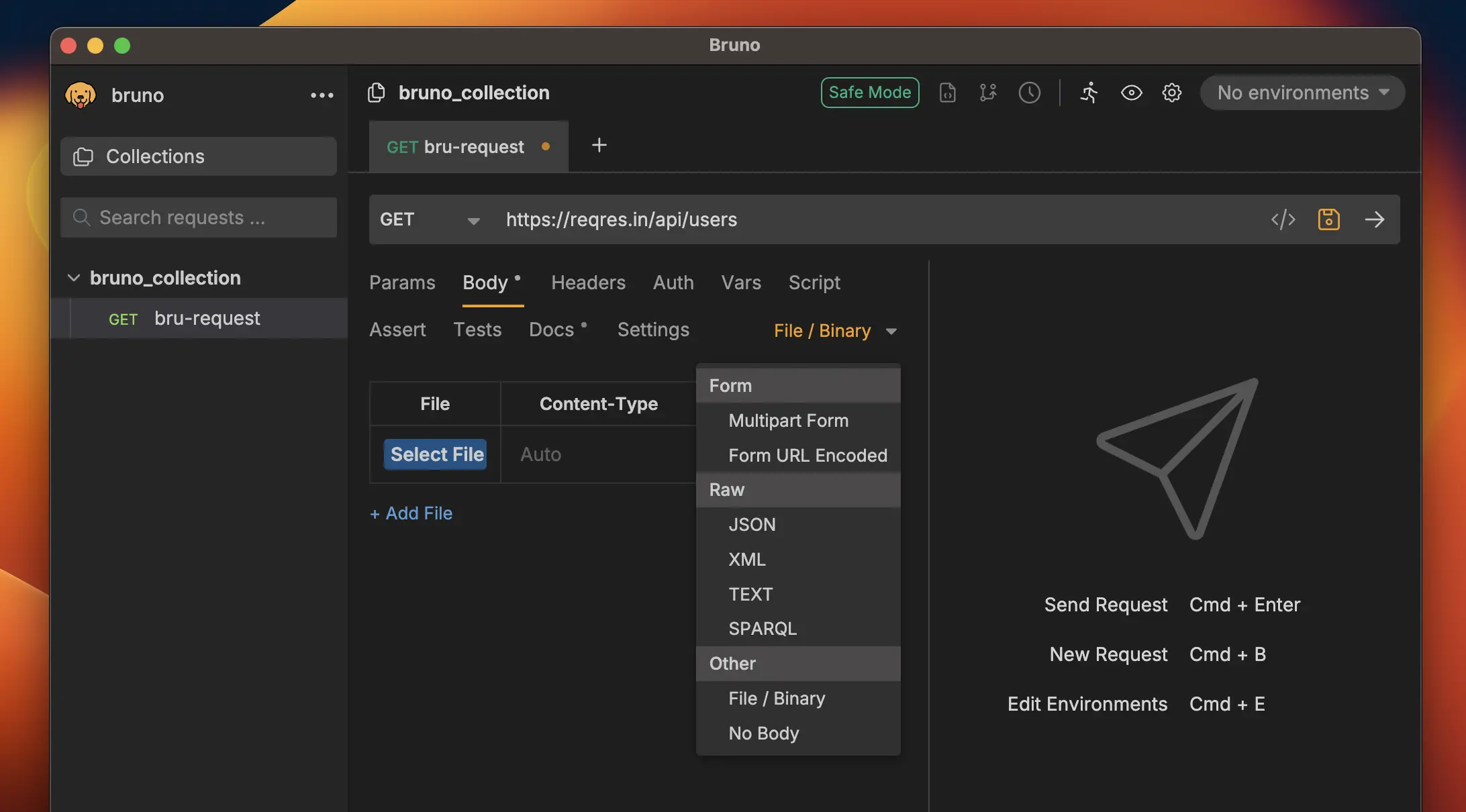1466x812 pixels.
Task: Open collection settings gear icon
Action: click(1171, 93)
